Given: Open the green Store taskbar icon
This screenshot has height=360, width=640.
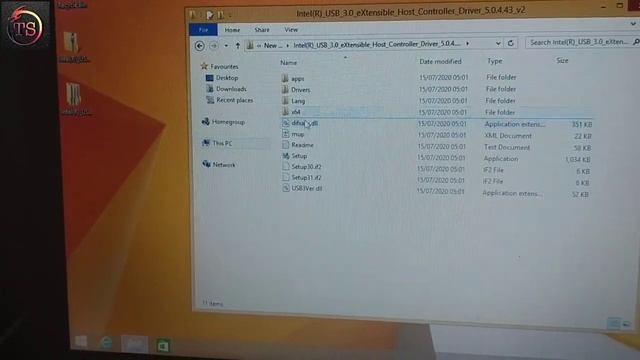Looking at the screenshot, I should click(163, 346).
